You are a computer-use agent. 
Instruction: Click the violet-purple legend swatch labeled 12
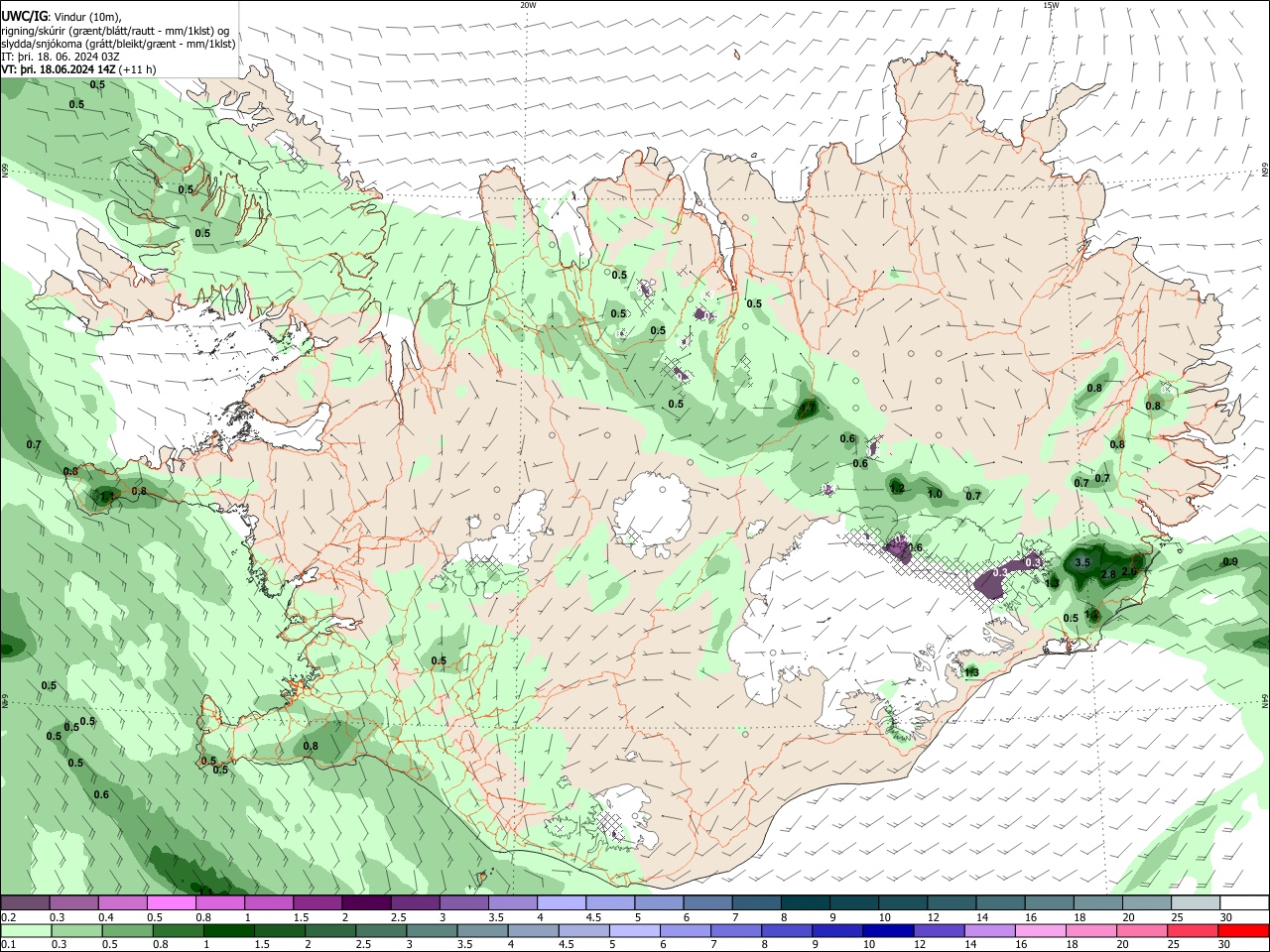point(939,931)
